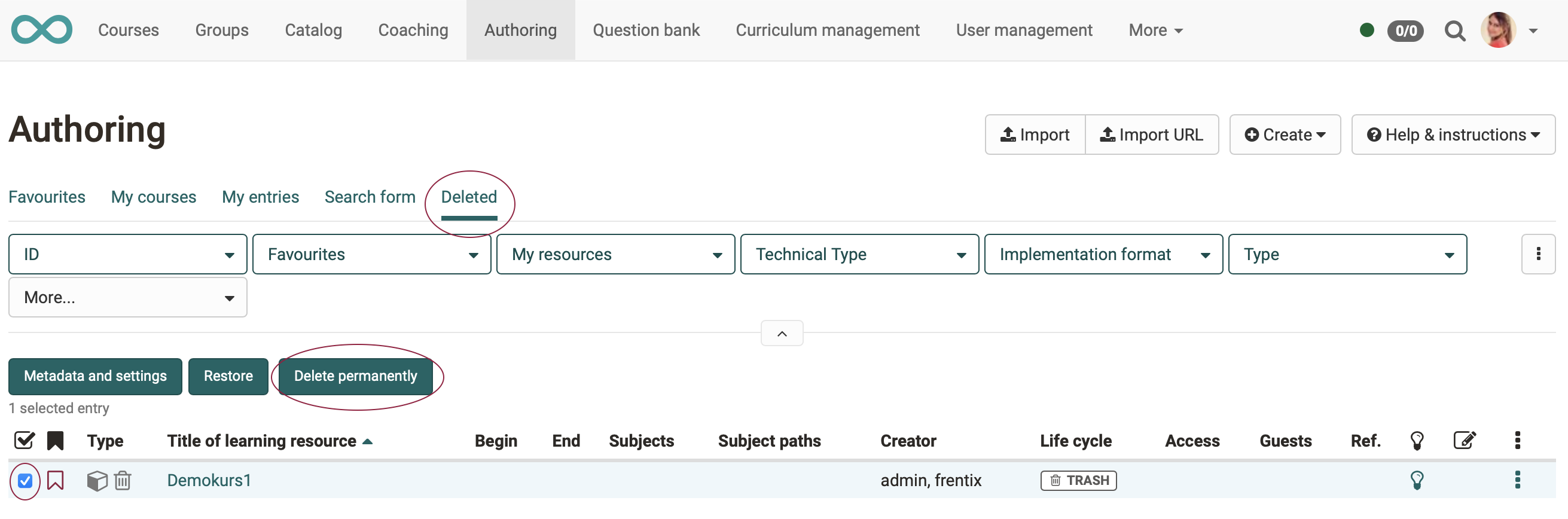Toggle bookmark for Demokurs1 row
Image resolution: width=1568 pixels, height=519 pixels.
56,480
